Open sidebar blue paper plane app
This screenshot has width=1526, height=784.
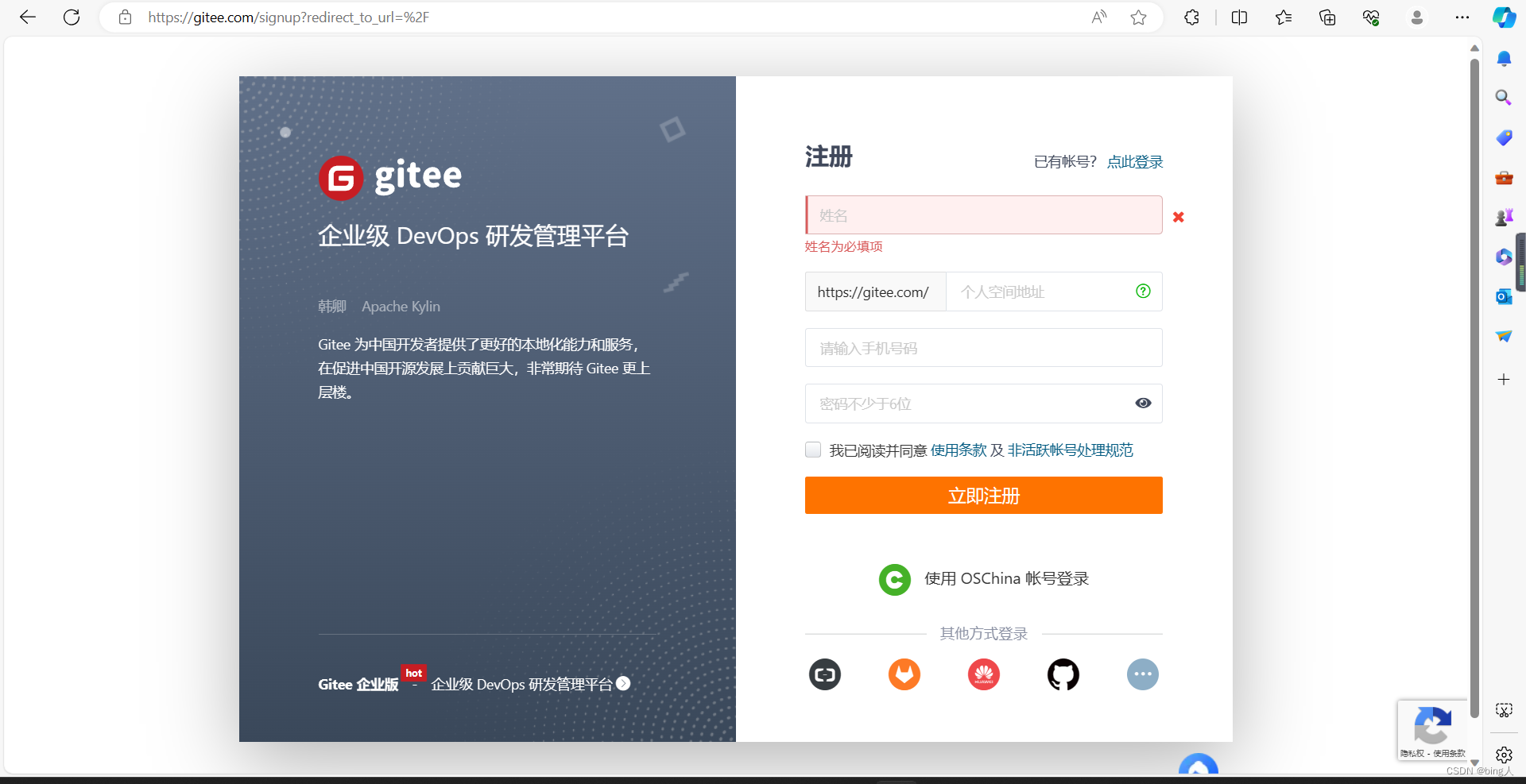1504,336
